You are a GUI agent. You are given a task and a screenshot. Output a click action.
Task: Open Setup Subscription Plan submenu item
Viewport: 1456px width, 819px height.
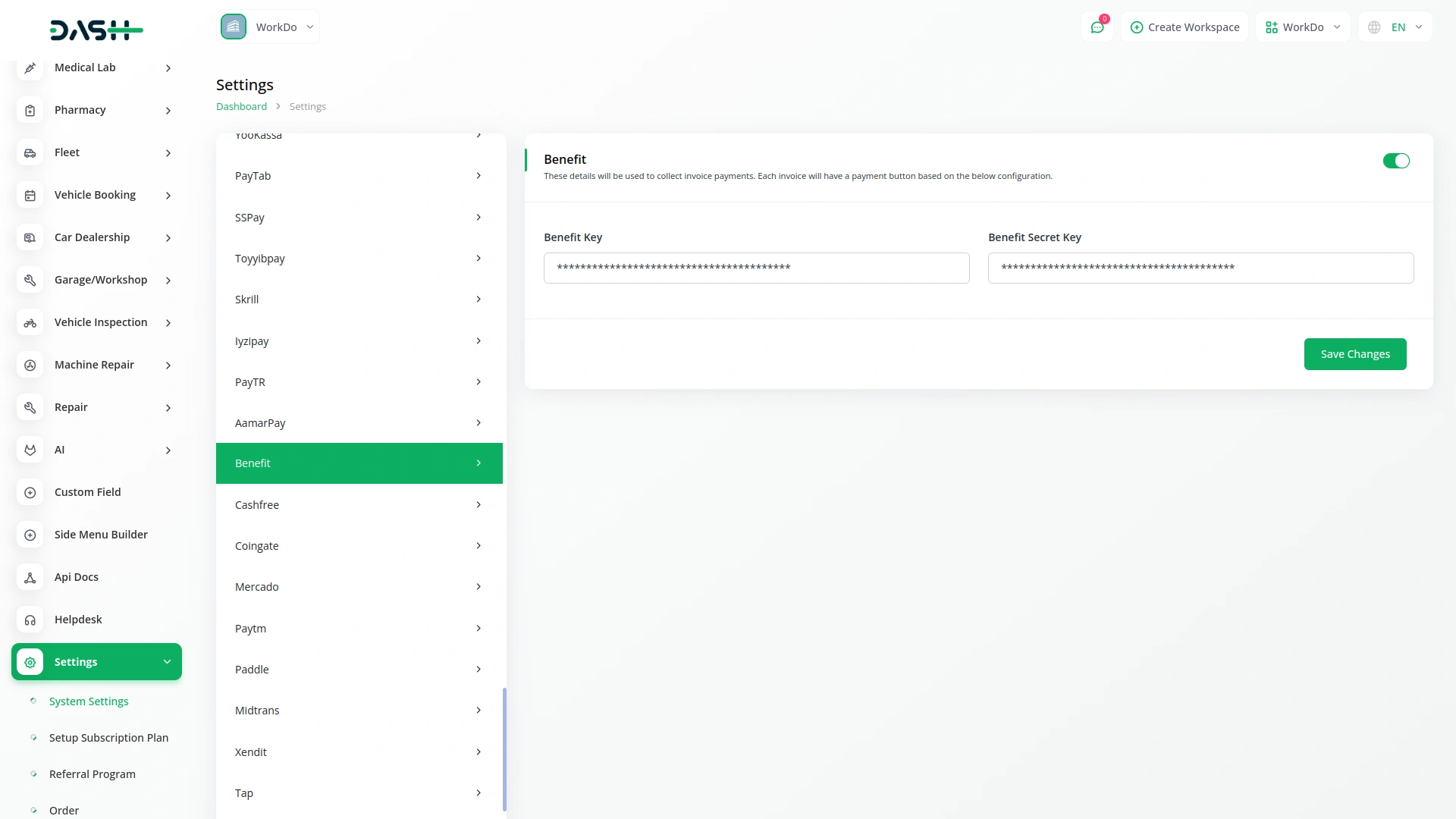(x=108, y=738)
